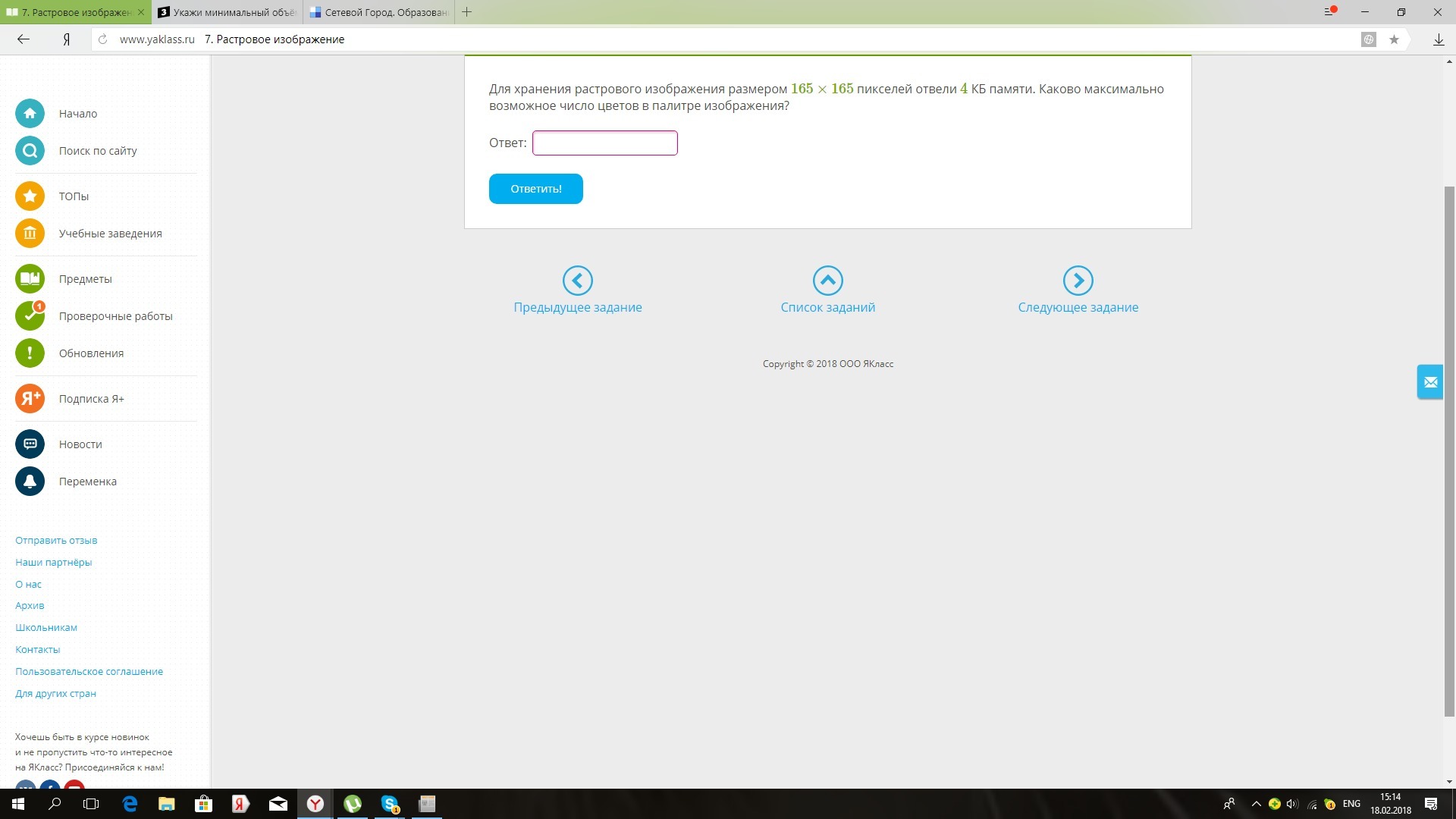Open the Начало home icon

point(30,114)
